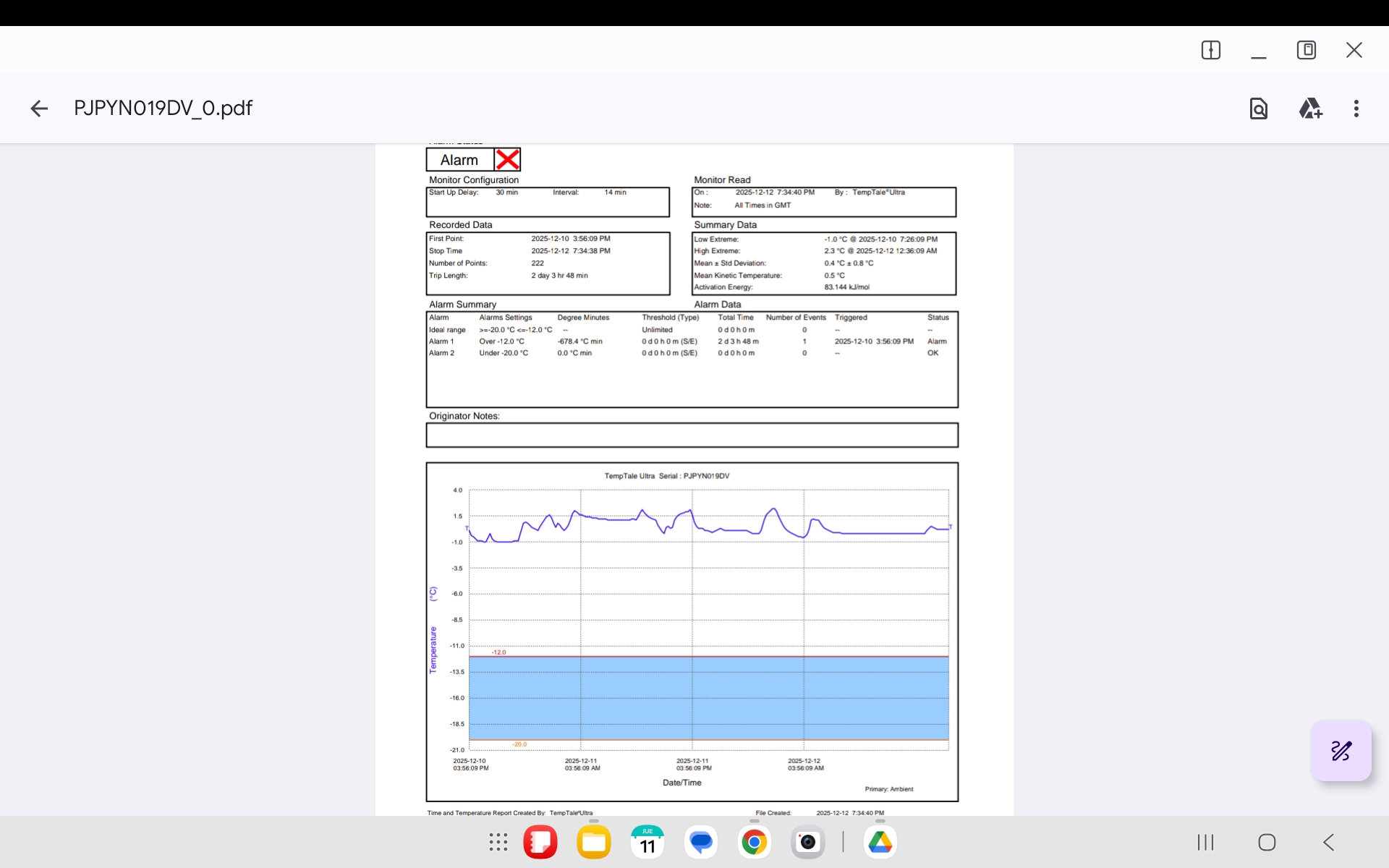
Task: Open split-screen window option icon
Action: (1211, 50)
